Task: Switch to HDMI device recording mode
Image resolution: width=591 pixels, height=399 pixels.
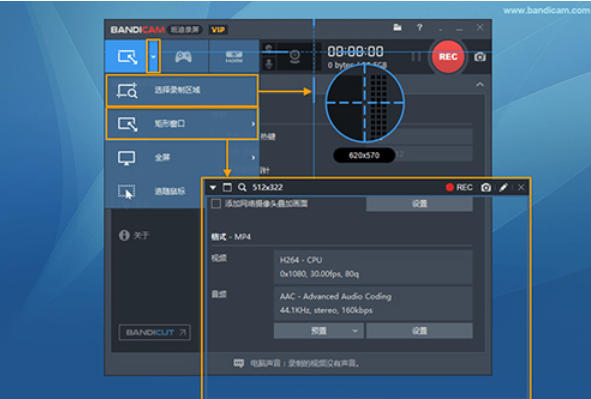Action: coord(234,57)
